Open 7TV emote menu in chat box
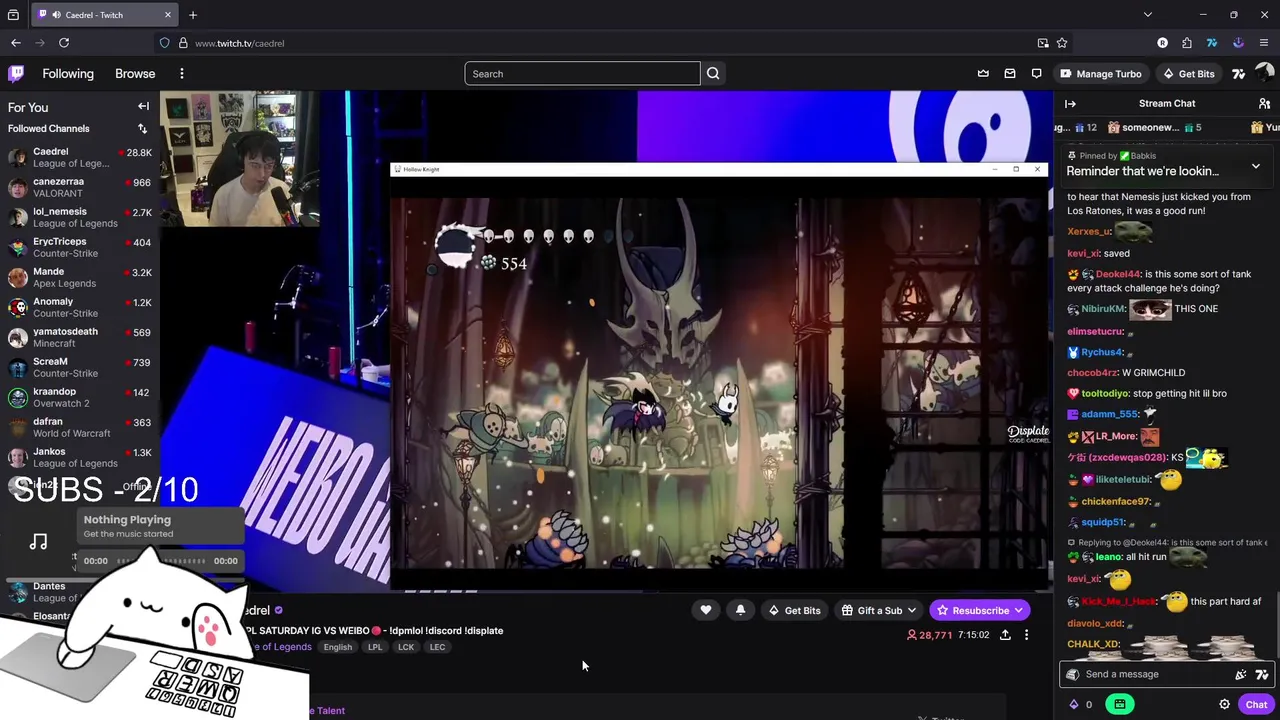 [x=1262, y=674]
